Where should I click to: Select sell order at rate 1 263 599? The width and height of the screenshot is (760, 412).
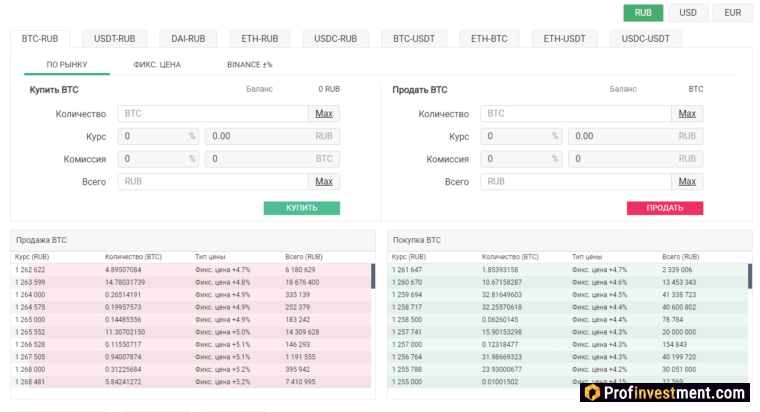coord(191,283)
